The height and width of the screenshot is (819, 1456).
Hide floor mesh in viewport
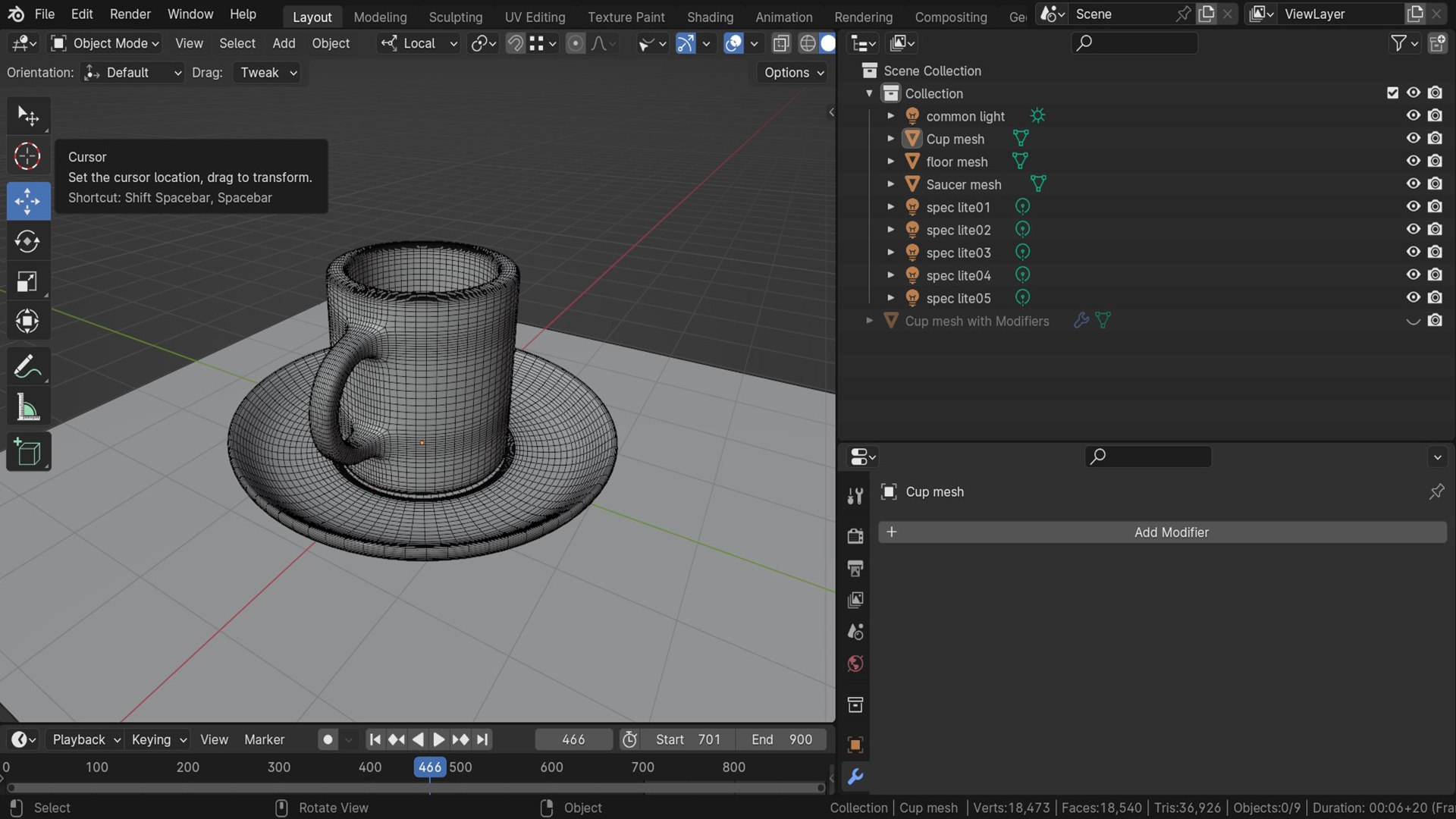(1414, 161)
